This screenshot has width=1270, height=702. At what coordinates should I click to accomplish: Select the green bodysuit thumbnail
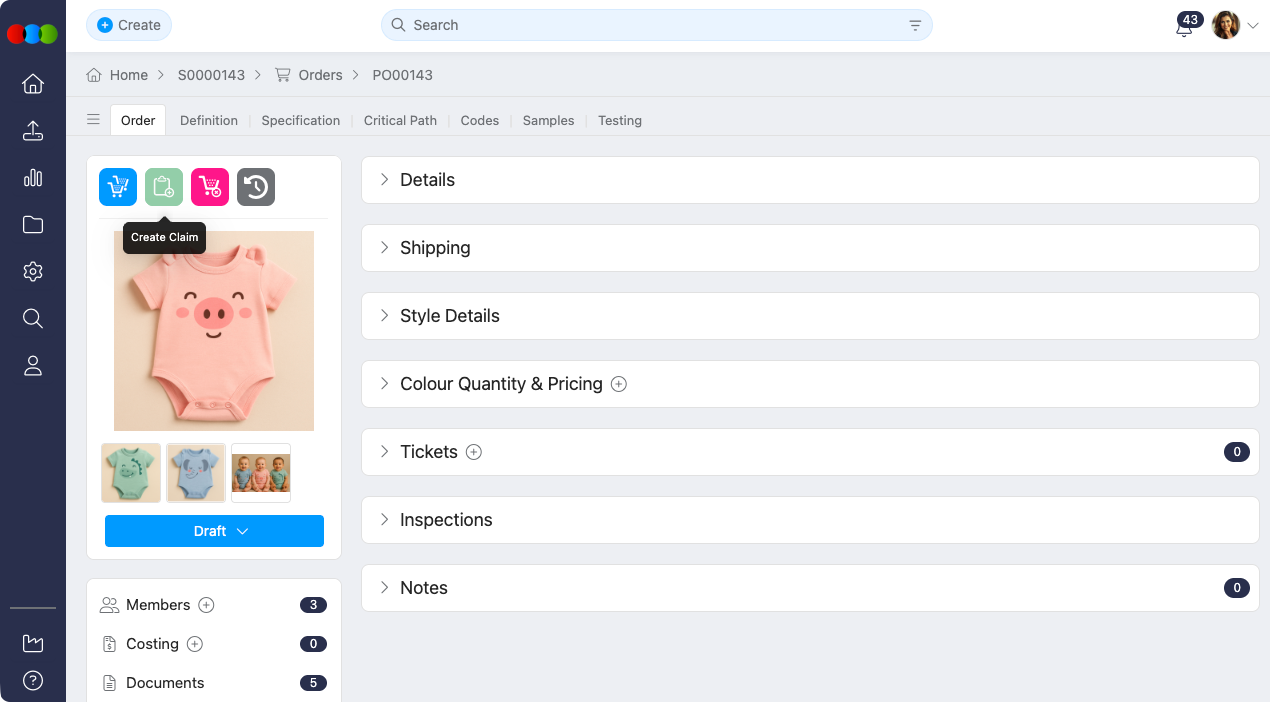[x=131, y=473]
